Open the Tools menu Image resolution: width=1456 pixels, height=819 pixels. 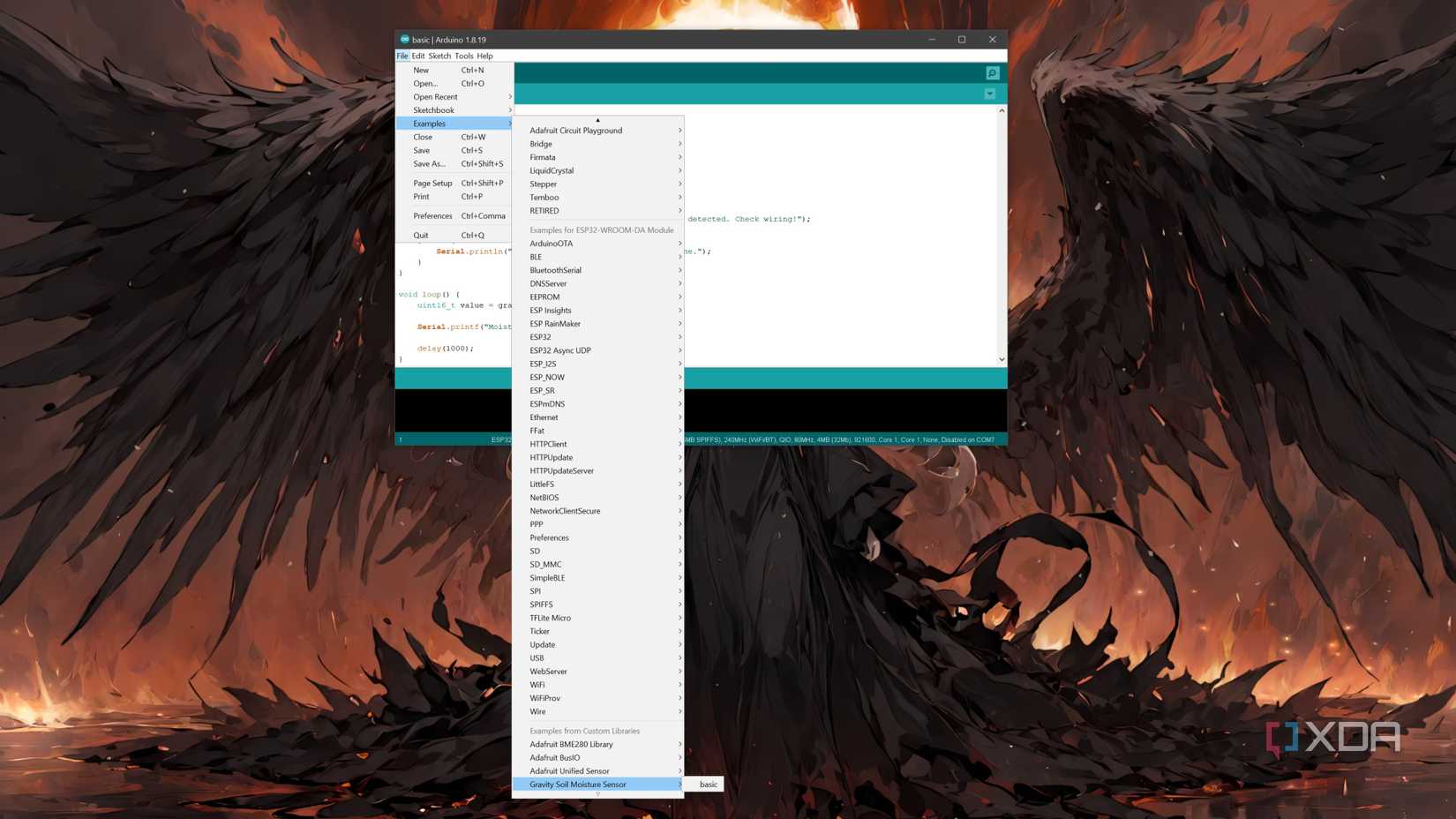(x=464, y=56)
